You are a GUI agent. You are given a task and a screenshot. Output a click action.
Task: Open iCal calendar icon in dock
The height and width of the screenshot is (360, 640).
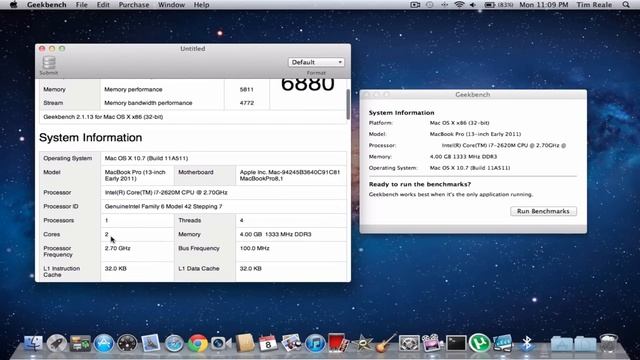[268, 343]
